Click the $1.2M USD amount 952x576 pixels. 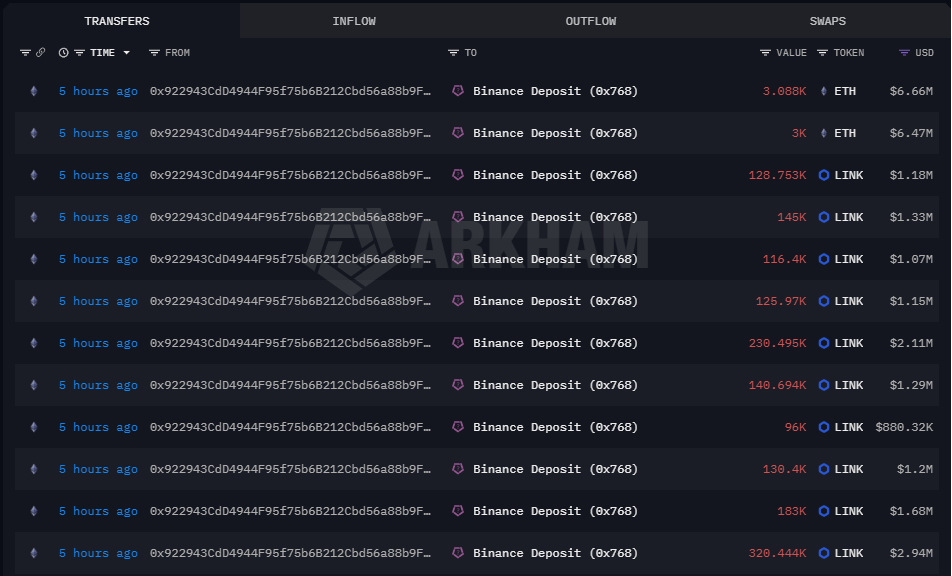pyautogui.click(x=914, y=469)
